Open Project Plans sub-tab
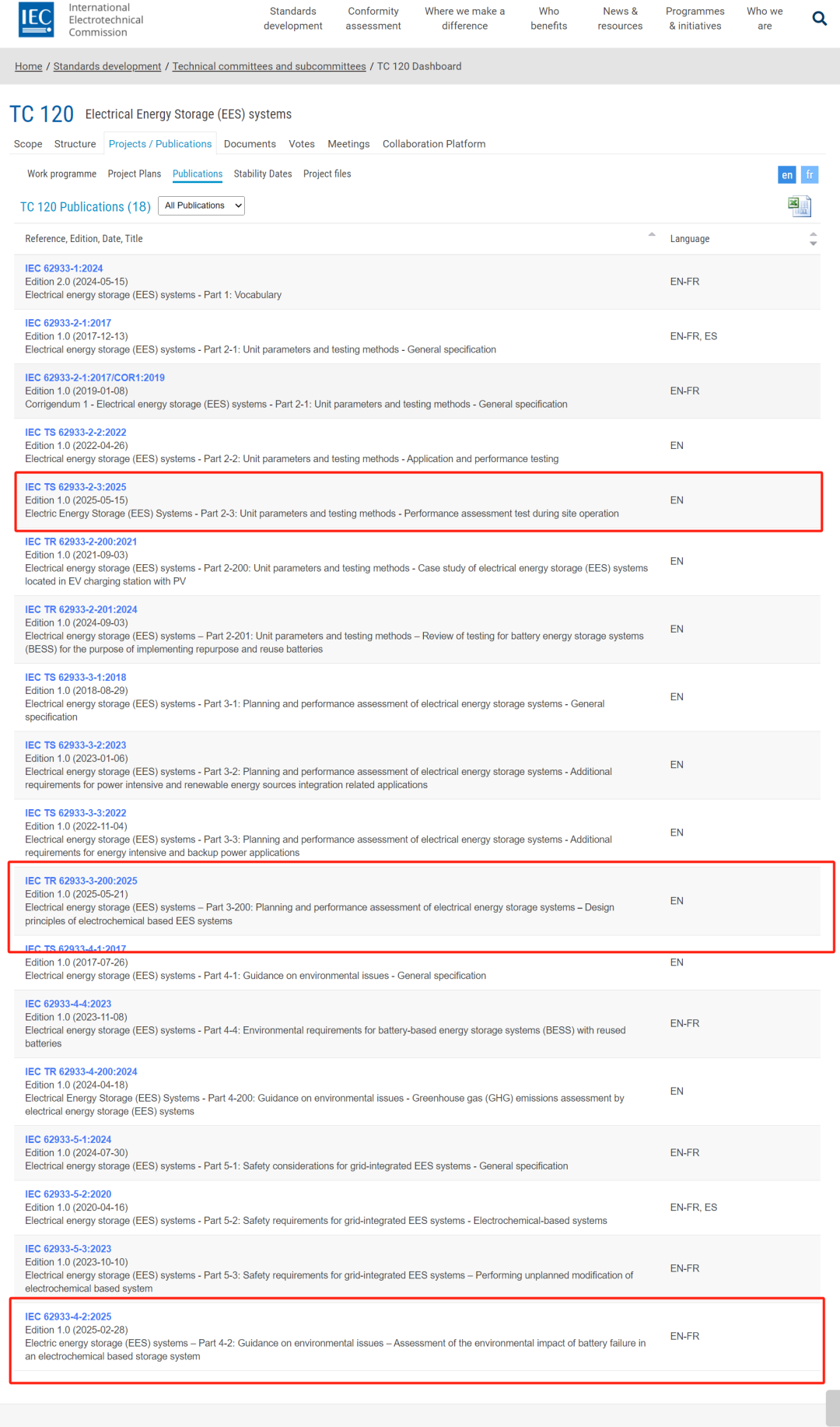This screenshot has height=1427, width=840. pos(135,174)
